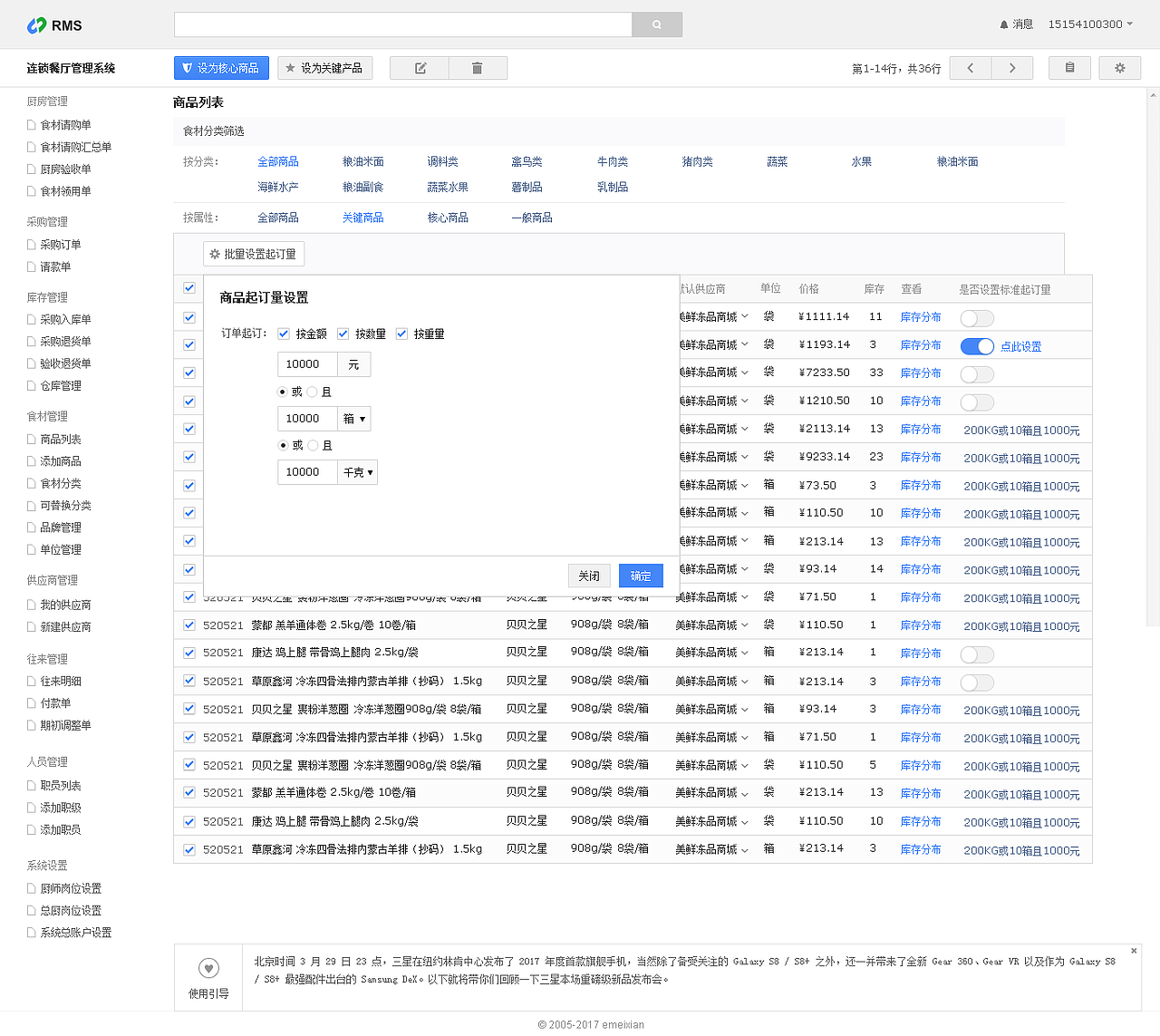1160x1036 pixels.
Task: Click the RMS logo icon
Action: (x=36, y=25)
